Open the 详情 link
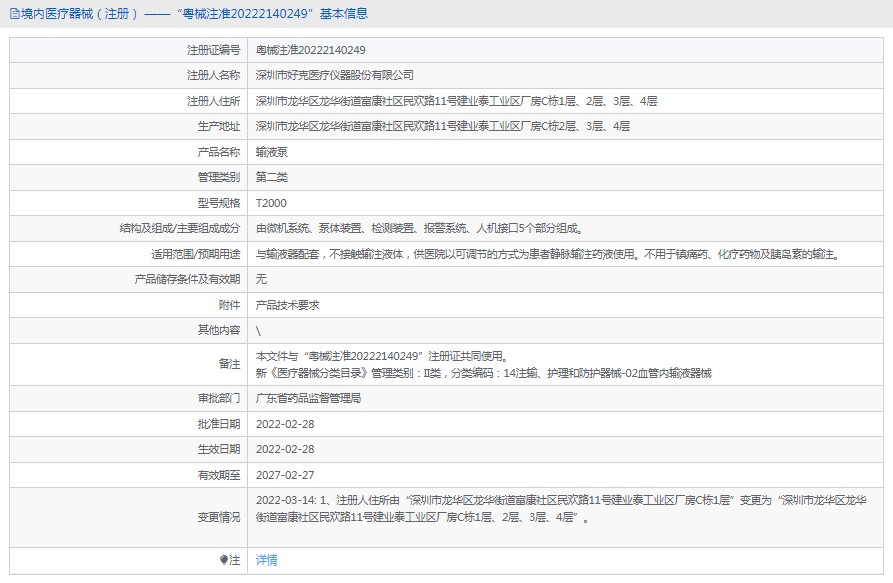The height and width of the screenshot is (583, 893). coord(267,560)
